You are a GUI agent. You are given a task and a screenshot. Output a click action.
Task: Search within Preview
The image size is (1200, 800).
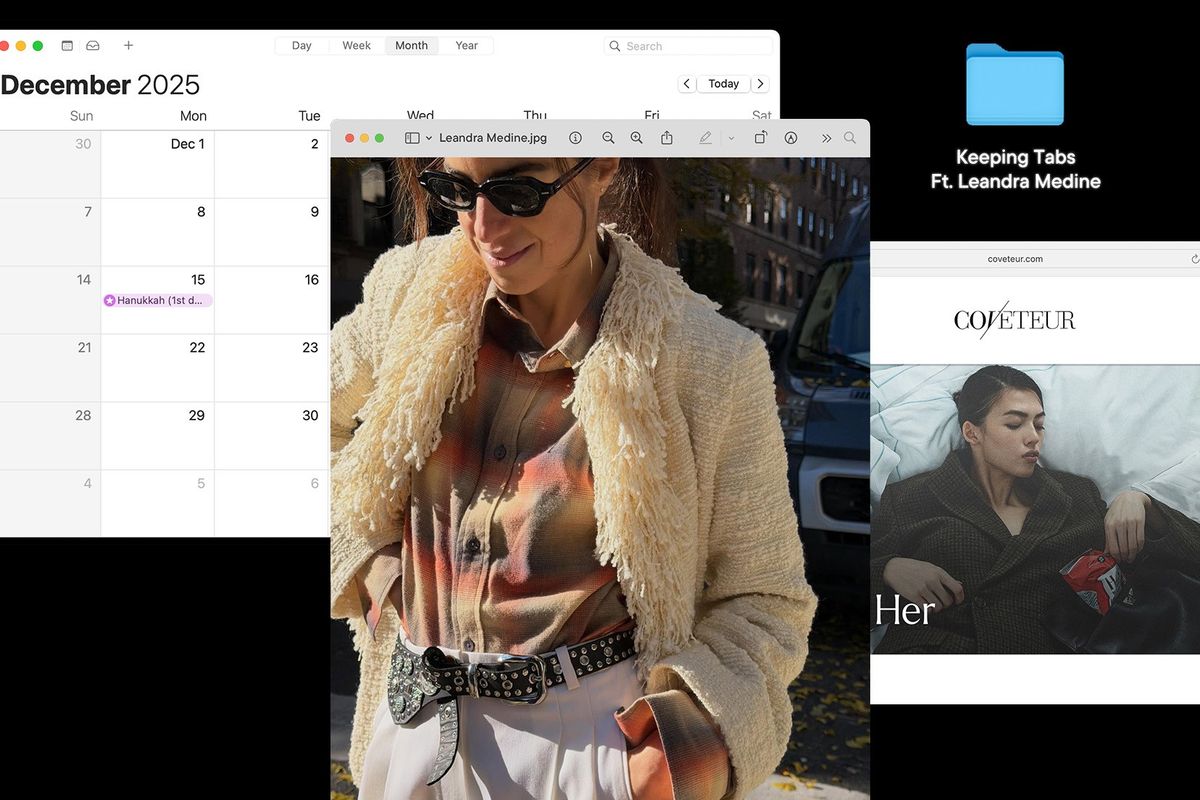point(849,137)
